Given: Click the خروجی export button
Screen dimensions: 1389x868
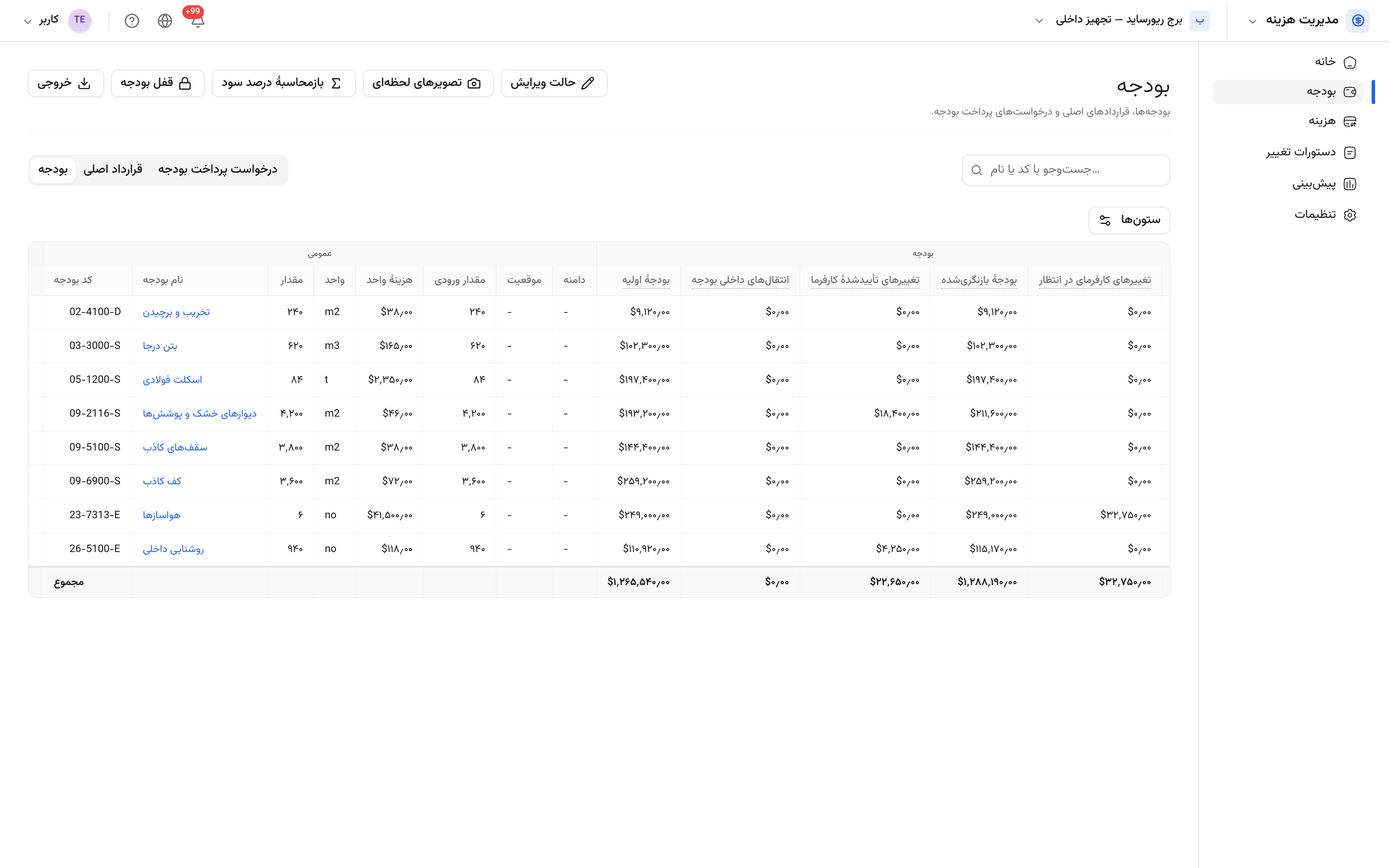Looking at the screenshot, I should point(66,83).
